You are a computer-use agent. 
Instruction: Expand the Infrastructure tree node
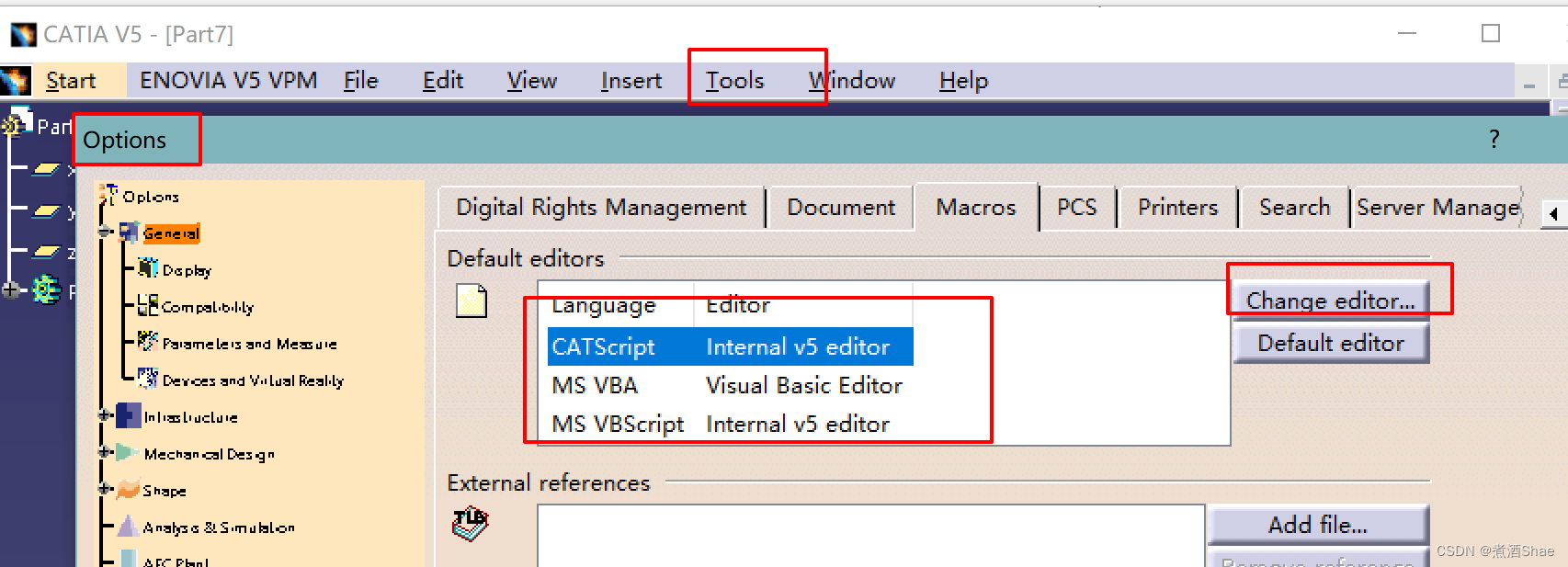pyautogui.click(x=105, y=415)
